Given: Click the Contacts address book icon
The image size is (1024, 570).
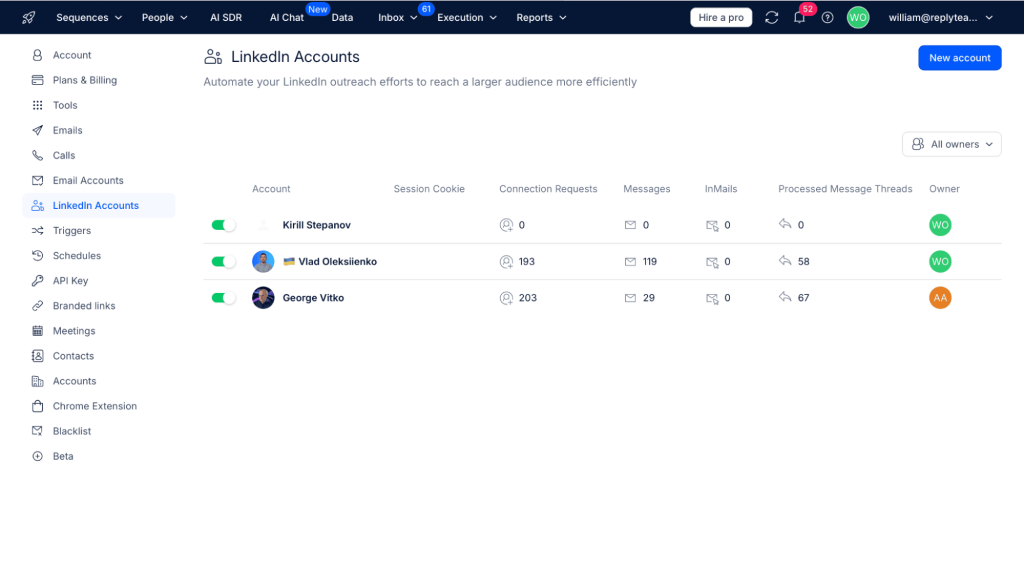Looking at the screenshot, I should 37,356.
